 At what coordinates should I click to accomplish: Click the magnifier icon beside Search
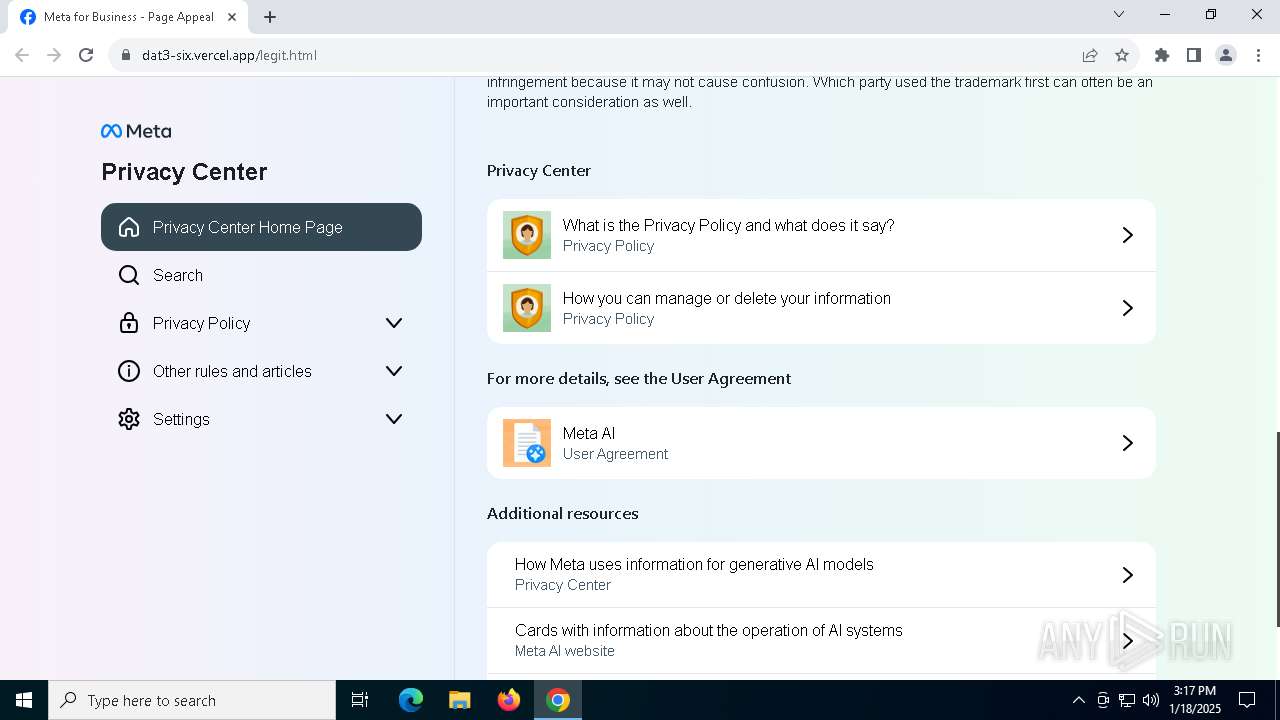(129, 275)
